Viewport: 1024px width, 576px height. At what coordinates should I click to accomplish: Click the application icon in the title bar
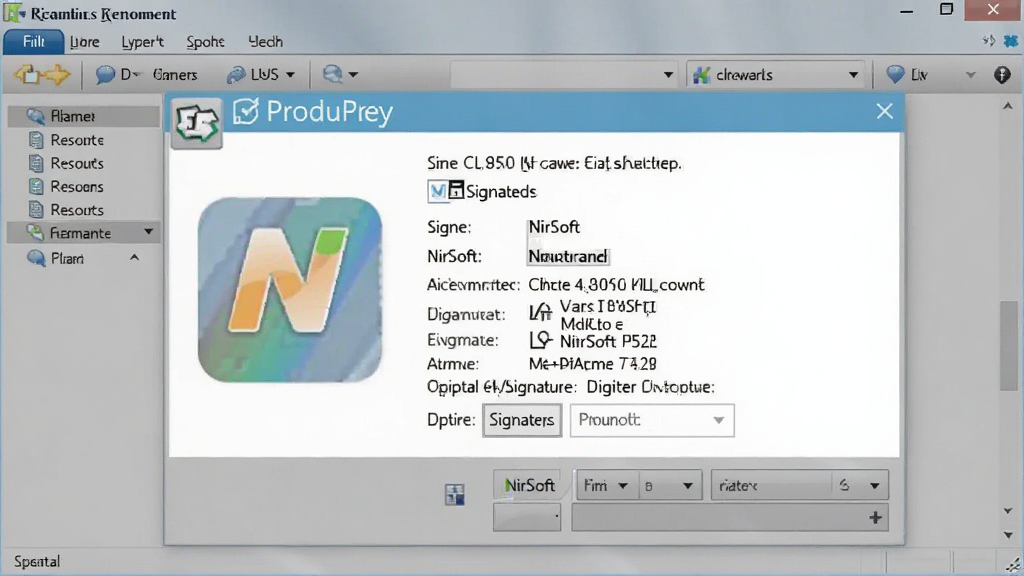click(x=13, y=12)
